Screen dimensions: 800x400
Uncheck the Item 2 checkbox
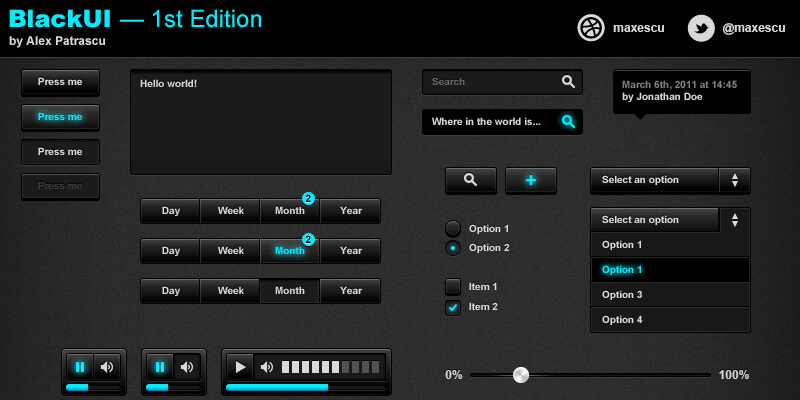coord(453,307)
